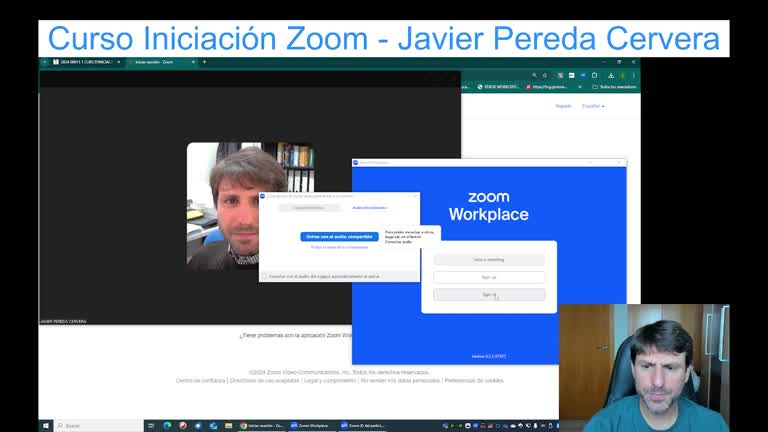The width and height of the screenshot is (768, 432).
Task: Click the zoom magnifier icon in Chrome address bar
Action: [x=534, y=75]
